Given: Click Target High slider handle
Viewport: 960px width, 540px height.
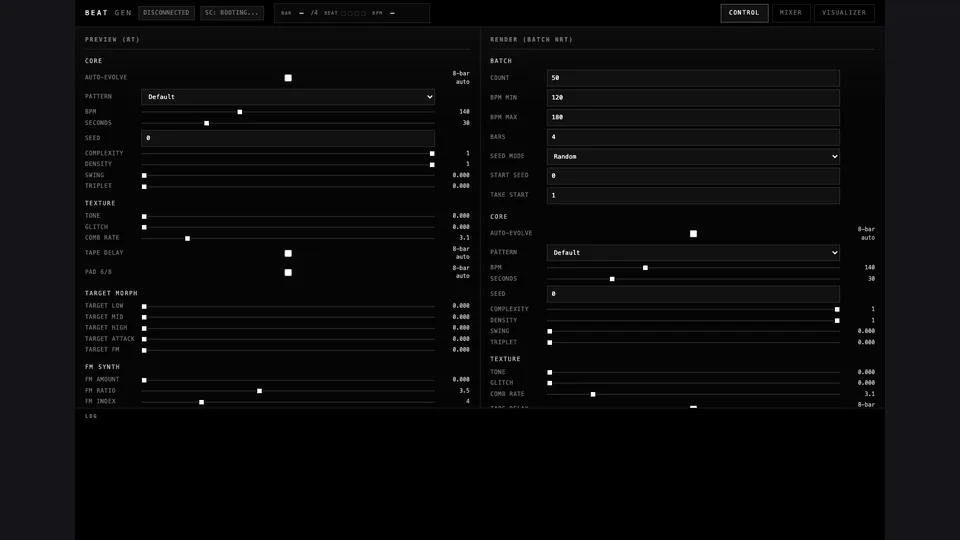Looking at the screenshot, I should [144, 328].
